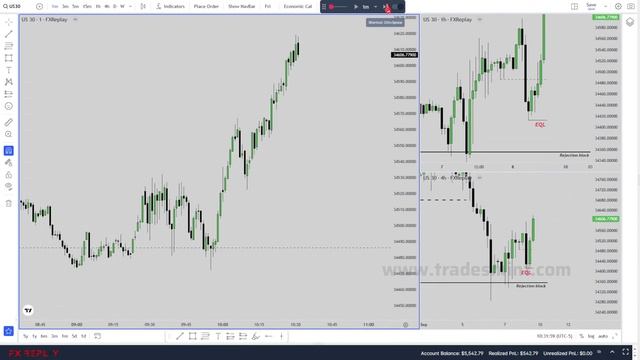The width and height of the screenshot is (640, 360).
Task: Select the rectangle shapes tool in sidebar
Action: coord(9,58)
